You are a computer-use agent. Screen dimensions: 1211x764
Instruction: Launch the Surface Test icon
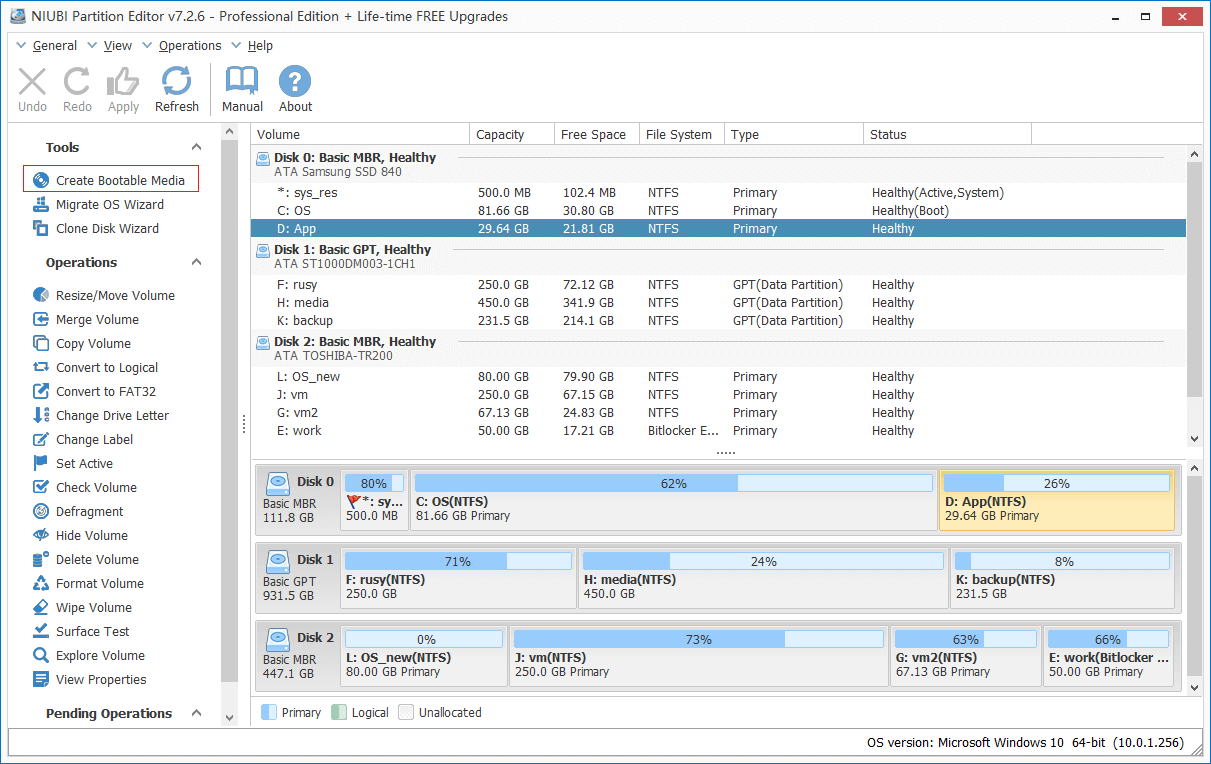pyautogui.click(x=41, y=631)
